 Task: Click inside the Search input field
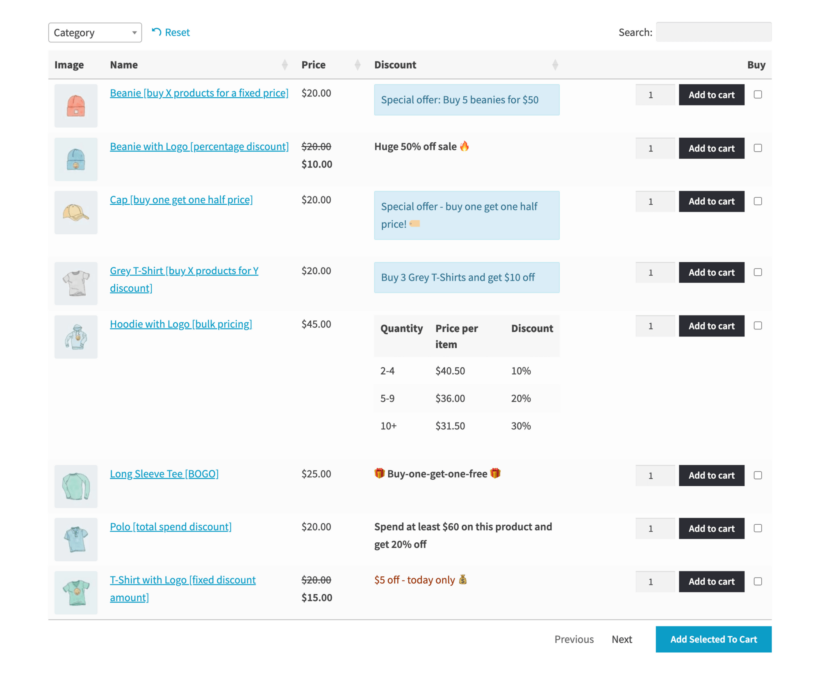click(713, 31)
